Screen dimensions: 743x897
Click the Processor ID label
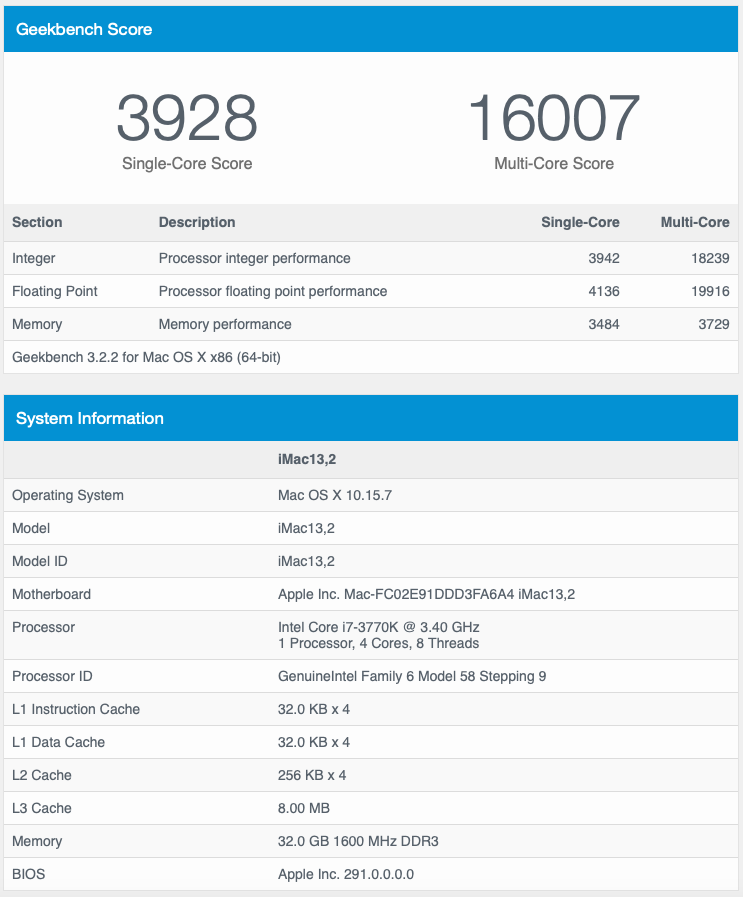coord(52,676)
